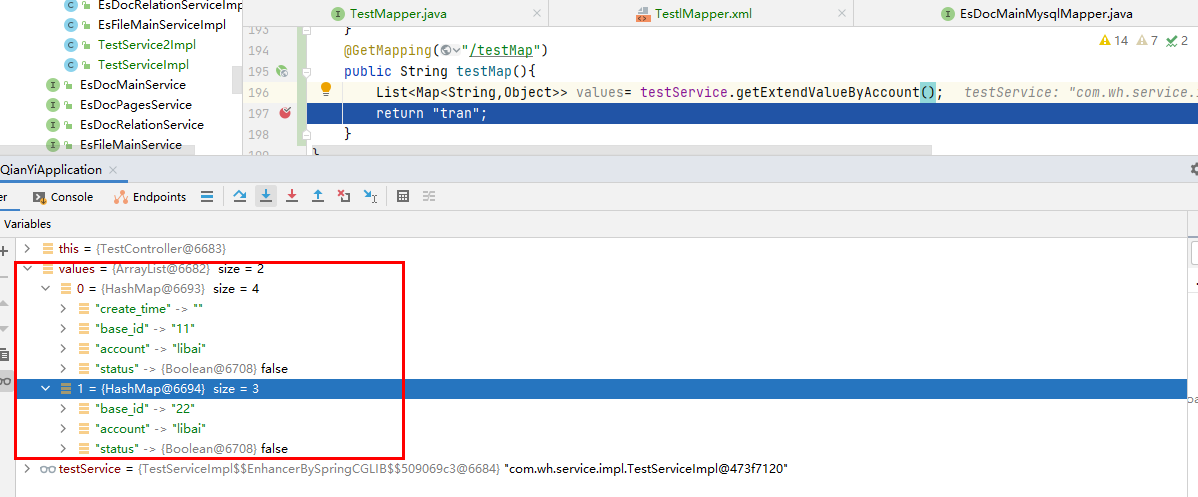Open the Console debug tab

(x=63, y=197)
